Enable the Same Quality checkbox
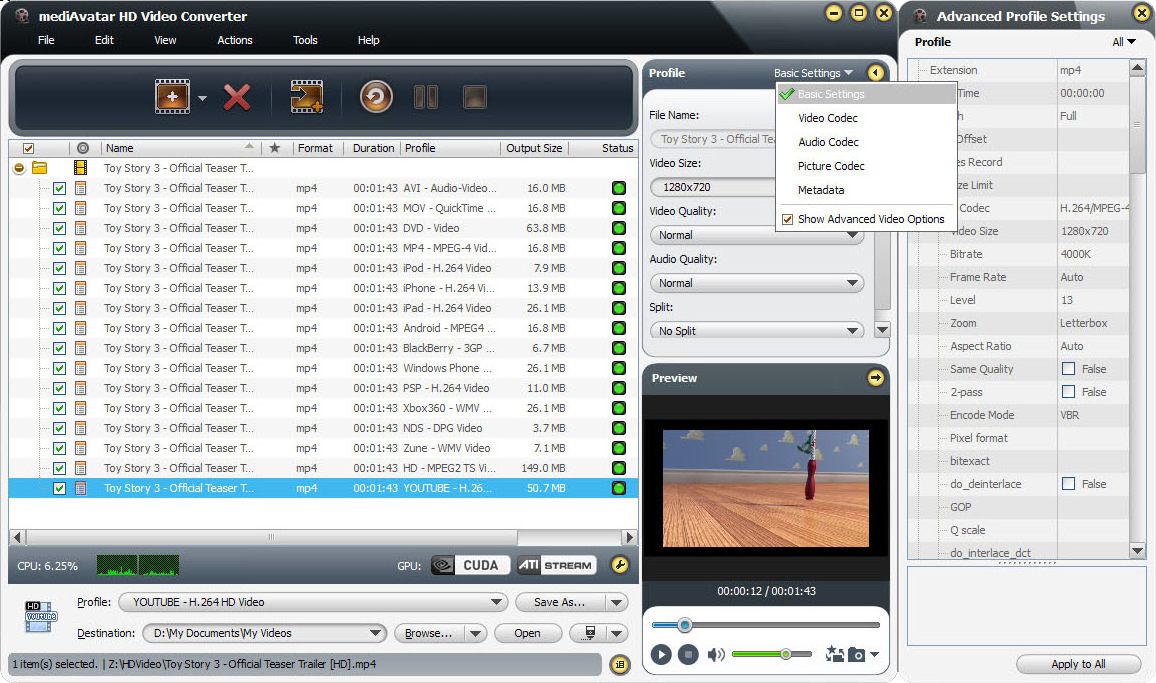 (1068, 368)
